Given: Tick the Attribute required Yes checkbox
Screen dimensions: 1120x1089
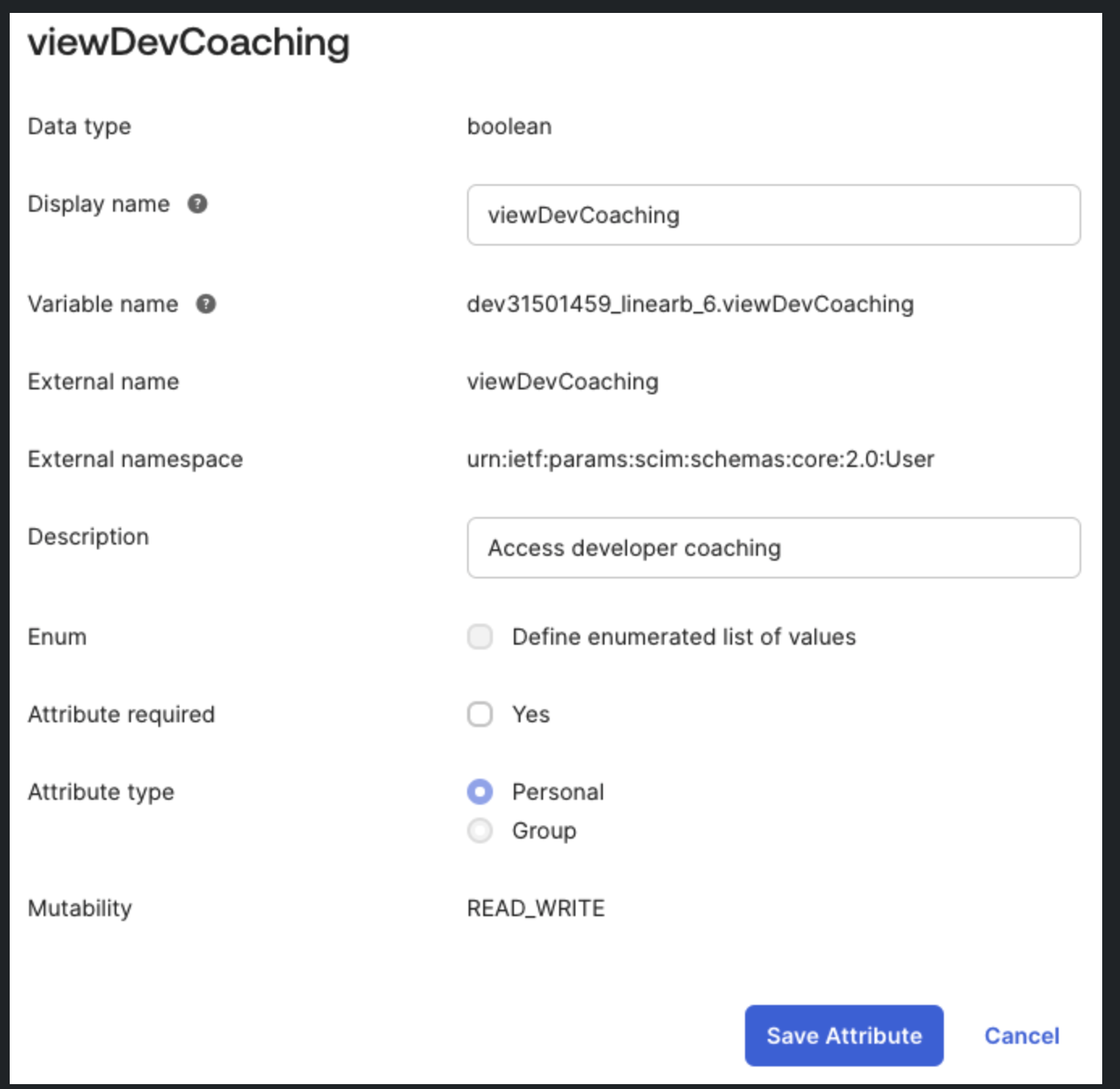Looking at the screenshot, I should coord(480,714).
